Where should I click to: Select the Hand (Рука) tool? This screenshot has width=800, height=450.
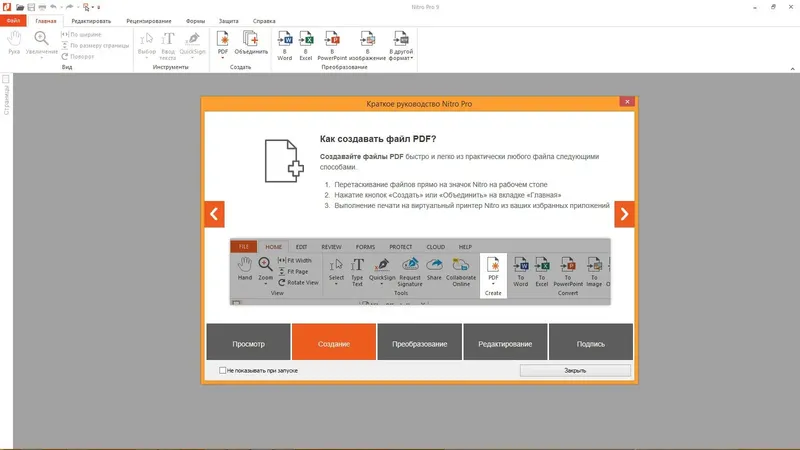[x=14, y=42]
